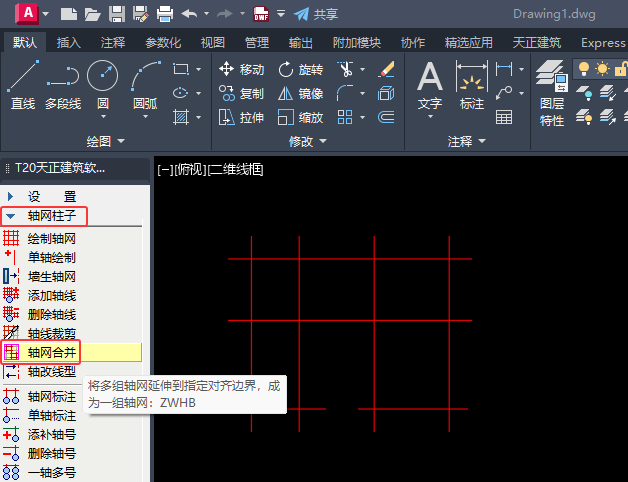Expand the AutoCAD menu dropdown arrow

pos(45,14)
